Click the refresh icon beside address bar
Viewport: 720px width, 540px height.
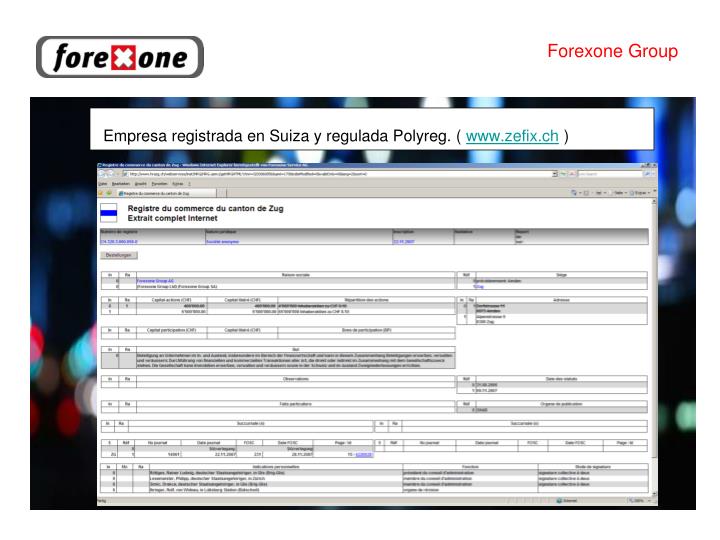563,174
